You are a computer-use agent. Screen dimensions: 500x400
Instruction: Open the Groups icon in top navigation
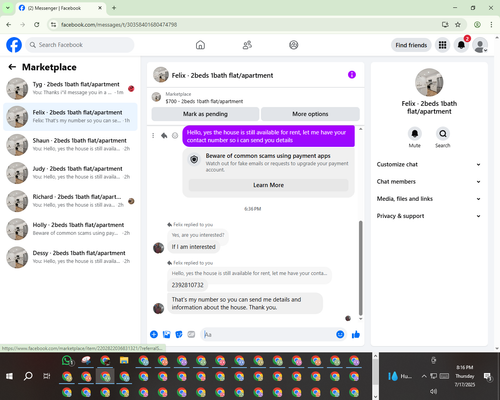point(294,45)
